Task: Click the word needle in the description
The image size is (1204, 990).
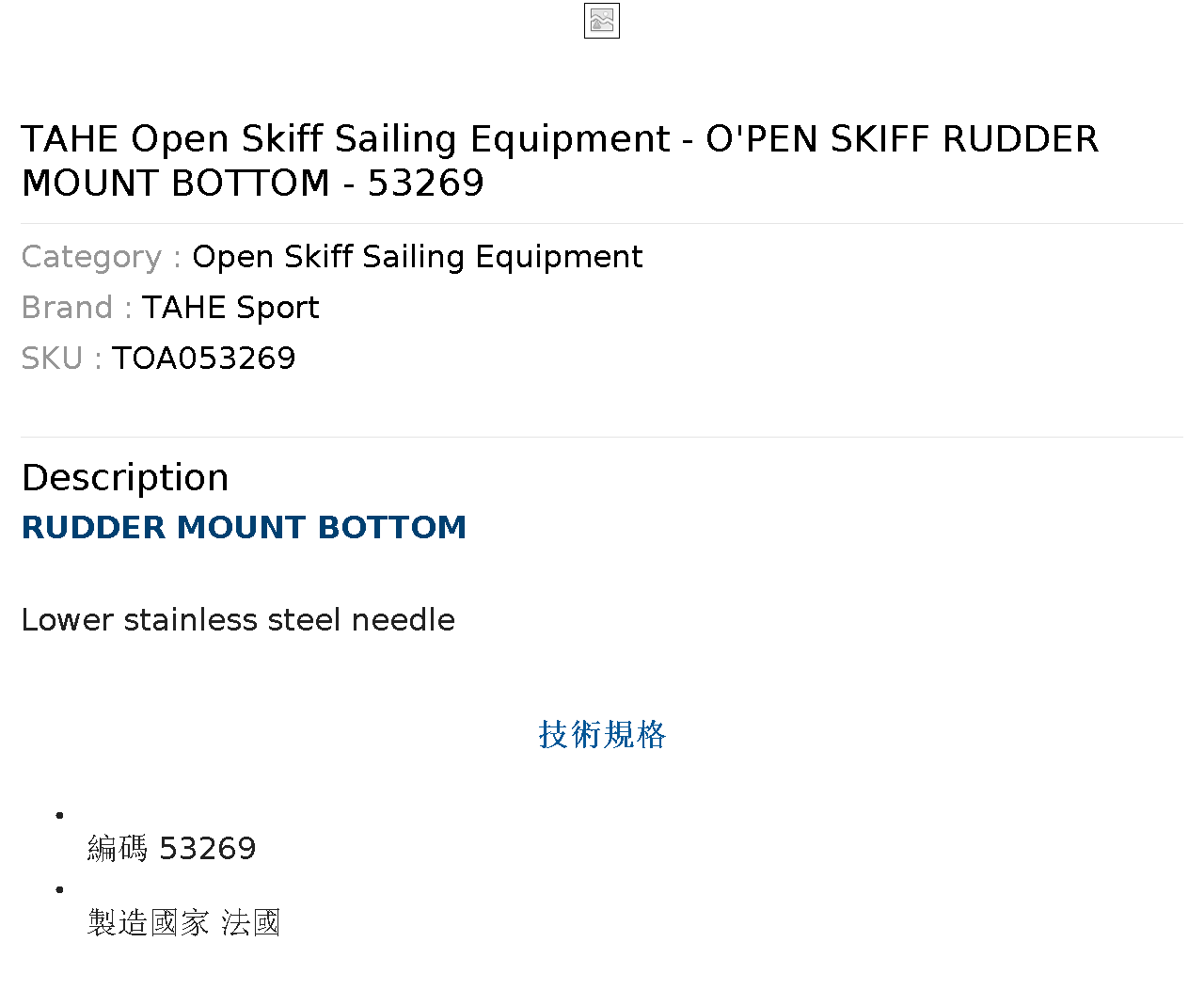Action: click(404, 620)
